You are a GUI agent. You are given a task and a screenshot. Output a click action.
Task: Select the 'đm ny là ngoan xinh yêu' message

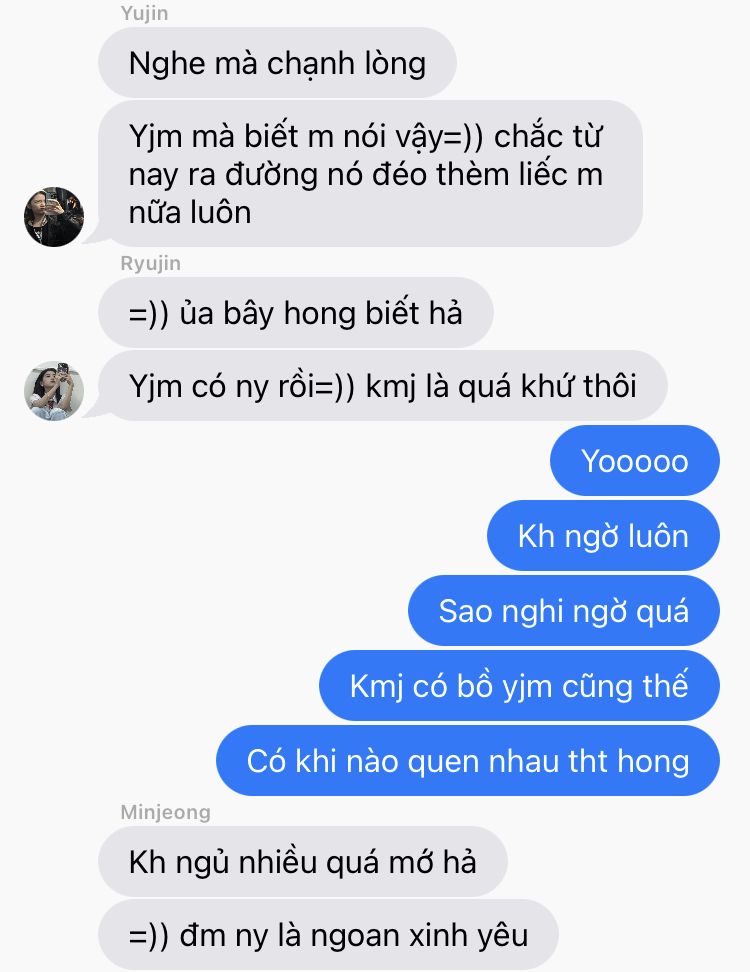328,935
